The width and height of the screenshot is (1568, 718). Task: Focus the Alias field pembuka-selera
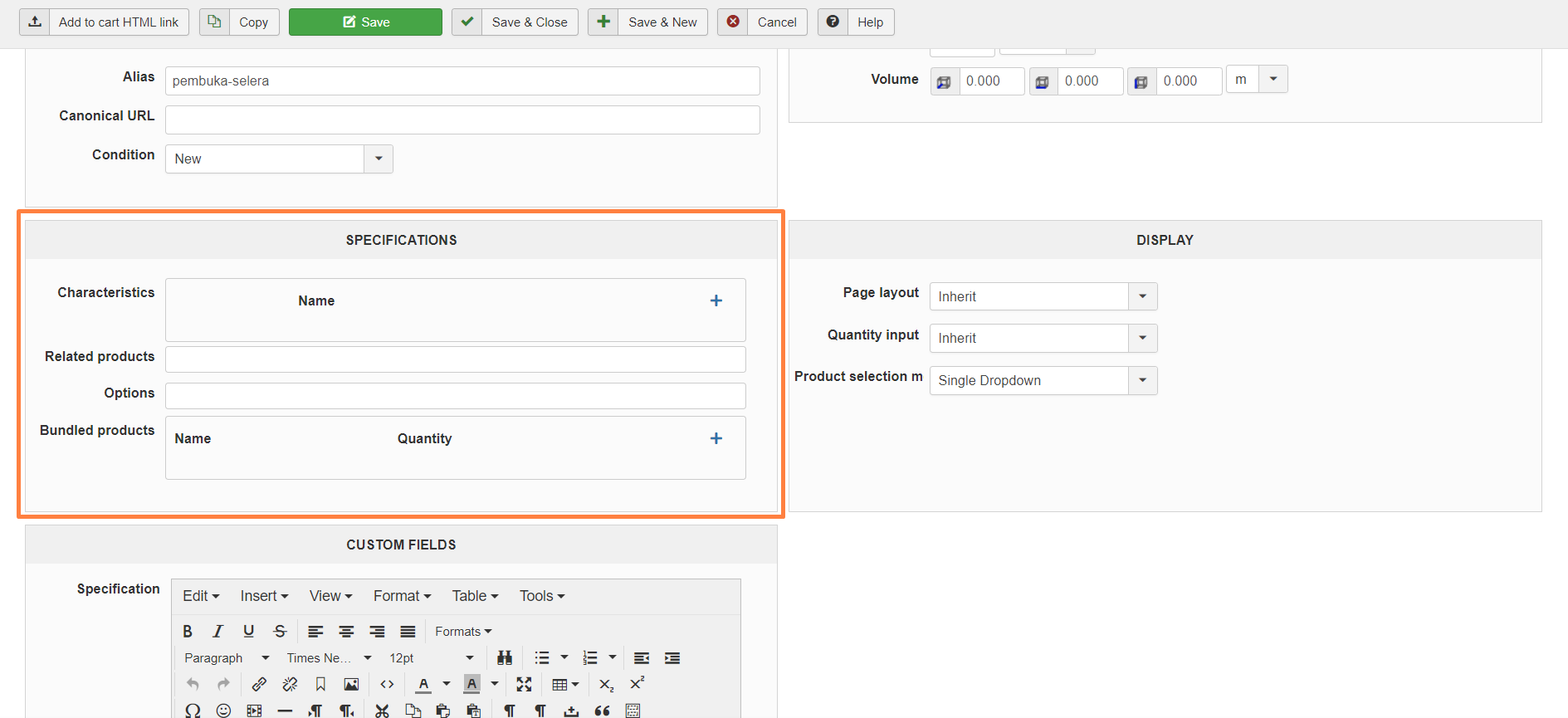point(462,81)
